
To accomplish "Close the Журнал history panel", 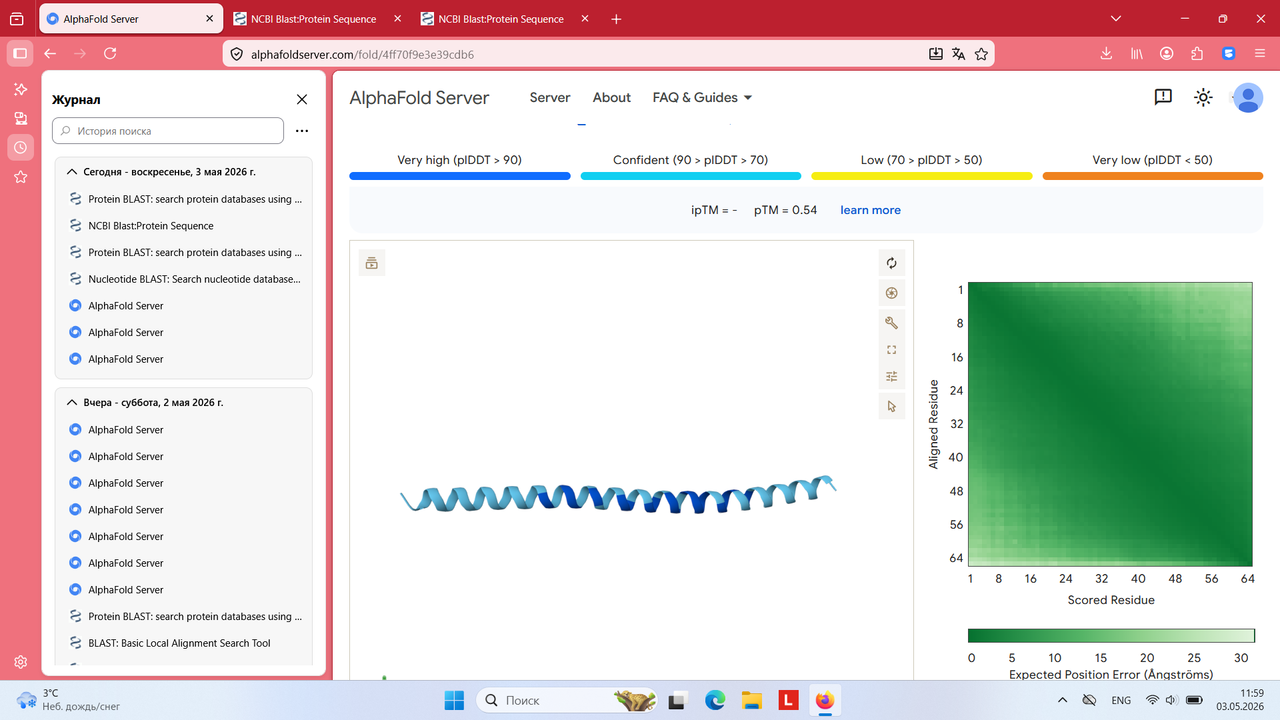I will [x=302, y=99].
